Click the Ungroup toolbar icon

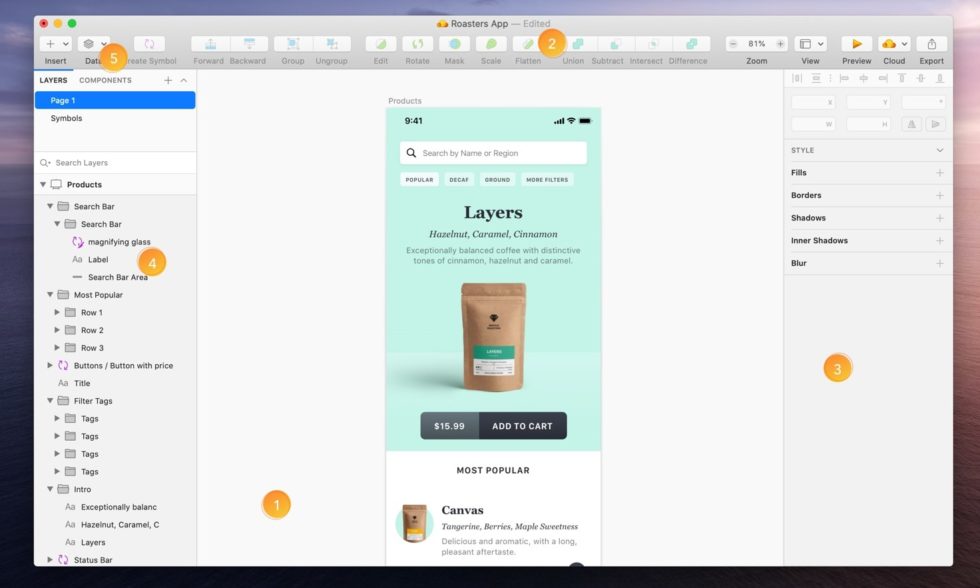(x=331, y=44)
